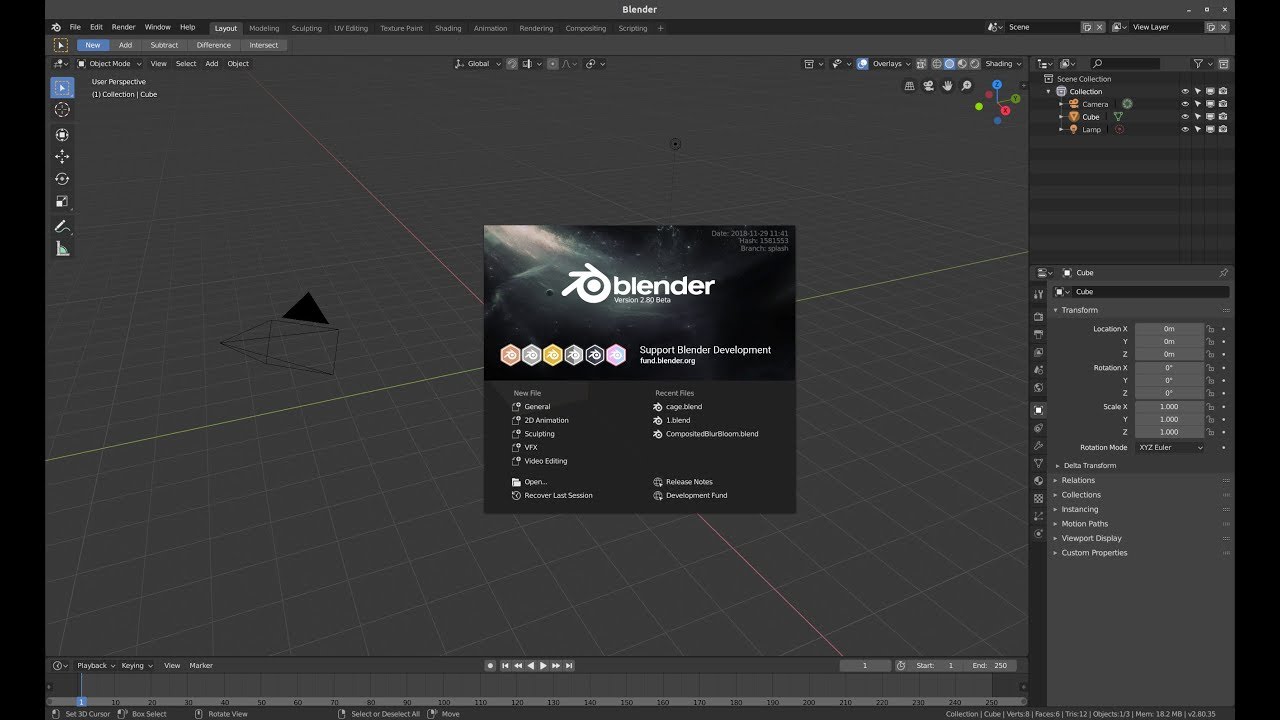Image resolution: width=1280 pixels, height=720 pixels.
Task: Select the 3D Cursor tool
Action: pos(62,110)
